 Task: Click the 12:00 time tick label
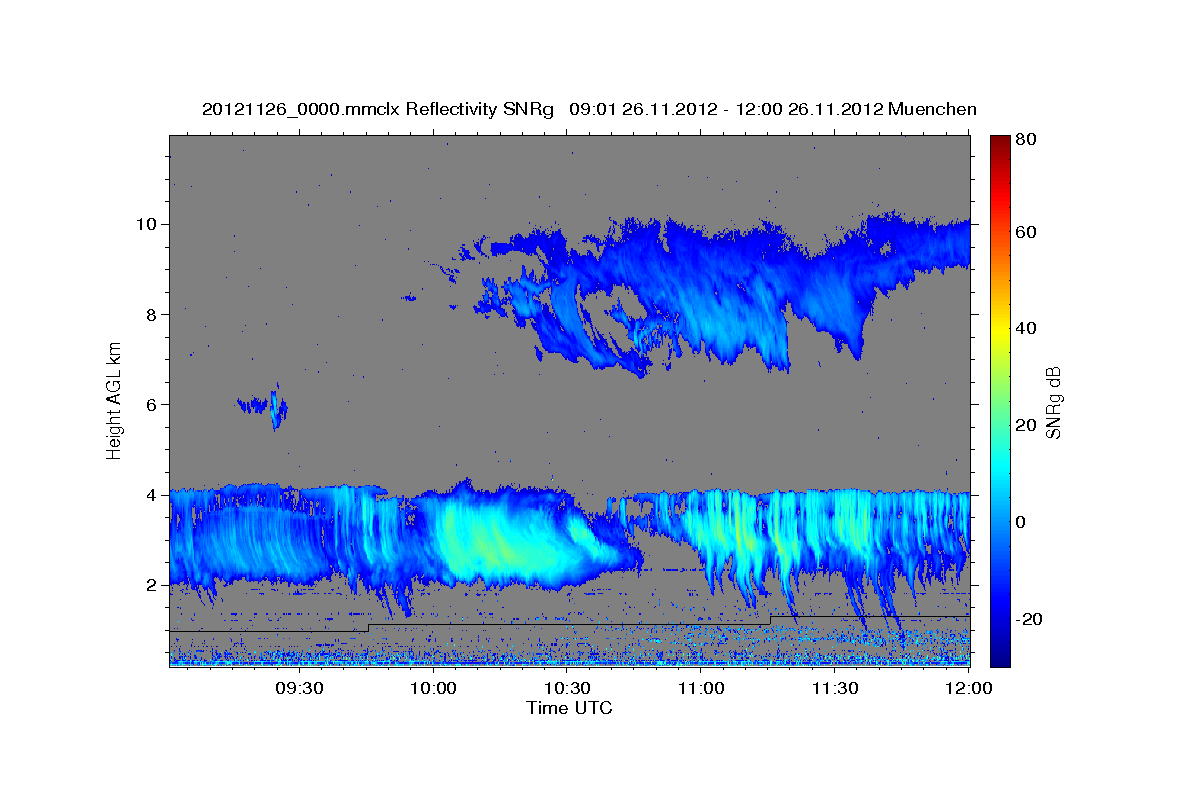(x=969, y=689)
